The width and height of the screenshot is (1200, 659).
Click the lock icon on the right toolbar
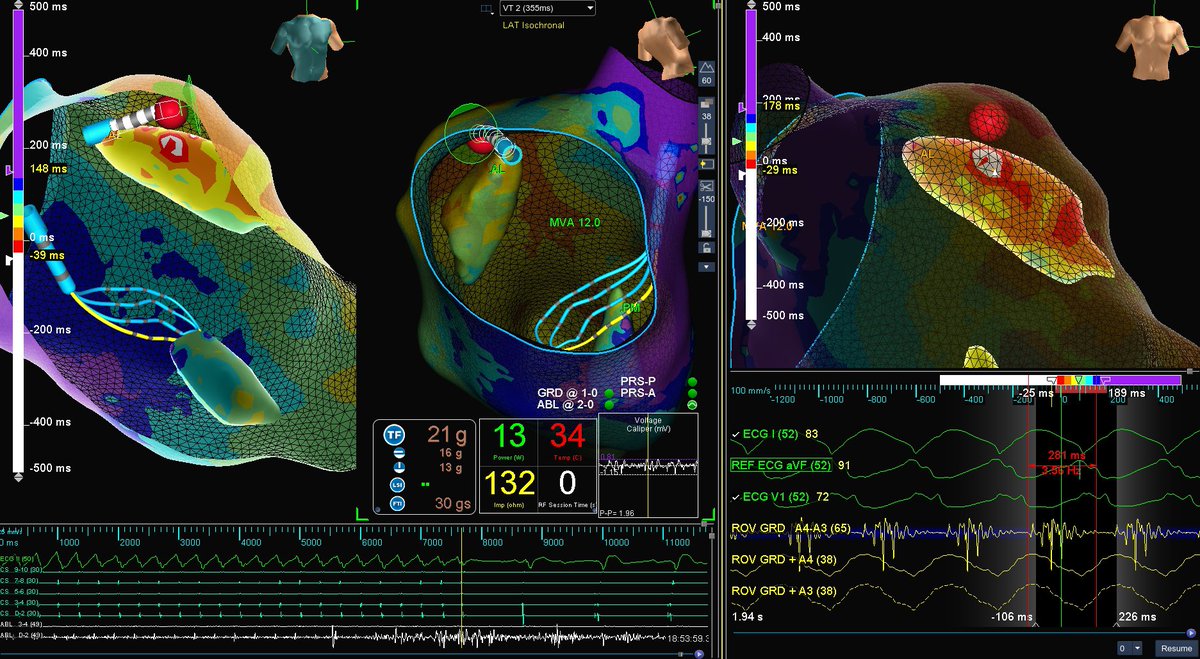coord(705,246)
